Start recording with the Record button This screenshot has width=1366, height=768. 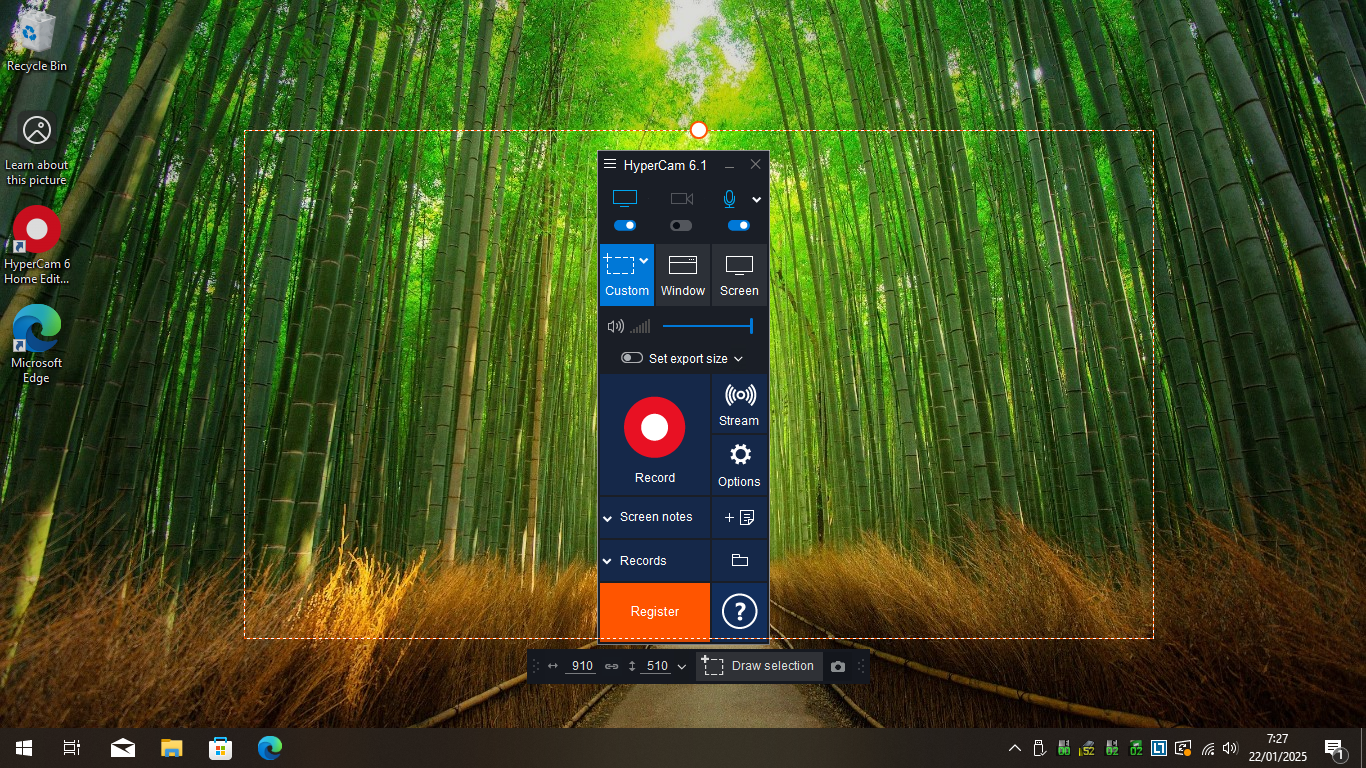pyautogui.click(x=655, y=436)
